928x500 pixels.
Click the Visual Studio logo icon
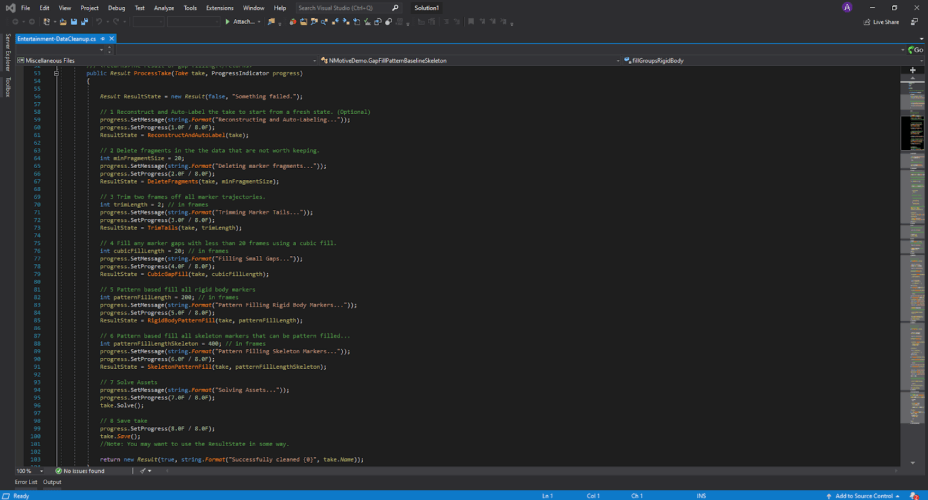click(x=10, y=8)
